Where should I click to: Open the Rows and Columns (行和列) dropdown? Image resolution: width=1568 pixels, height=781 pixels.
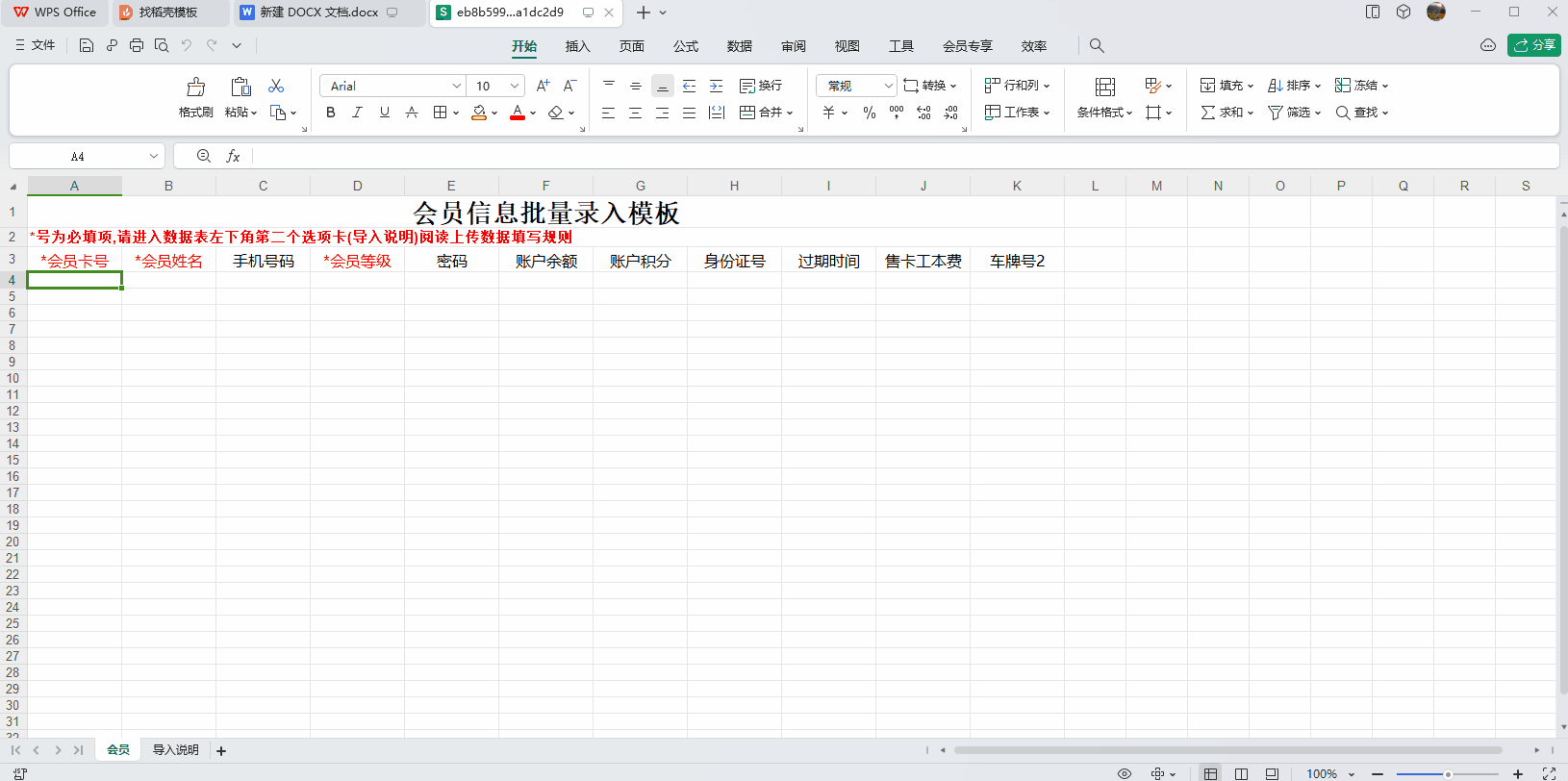point(1017,86)
